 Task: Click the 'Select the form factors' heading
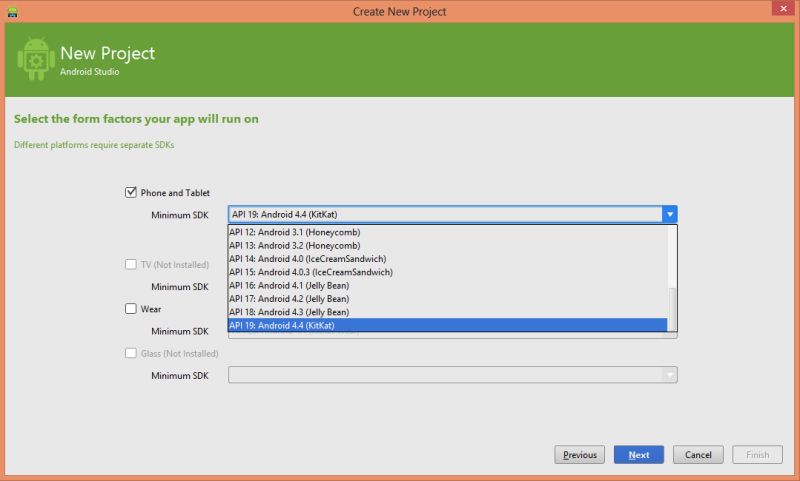[136, 119]
